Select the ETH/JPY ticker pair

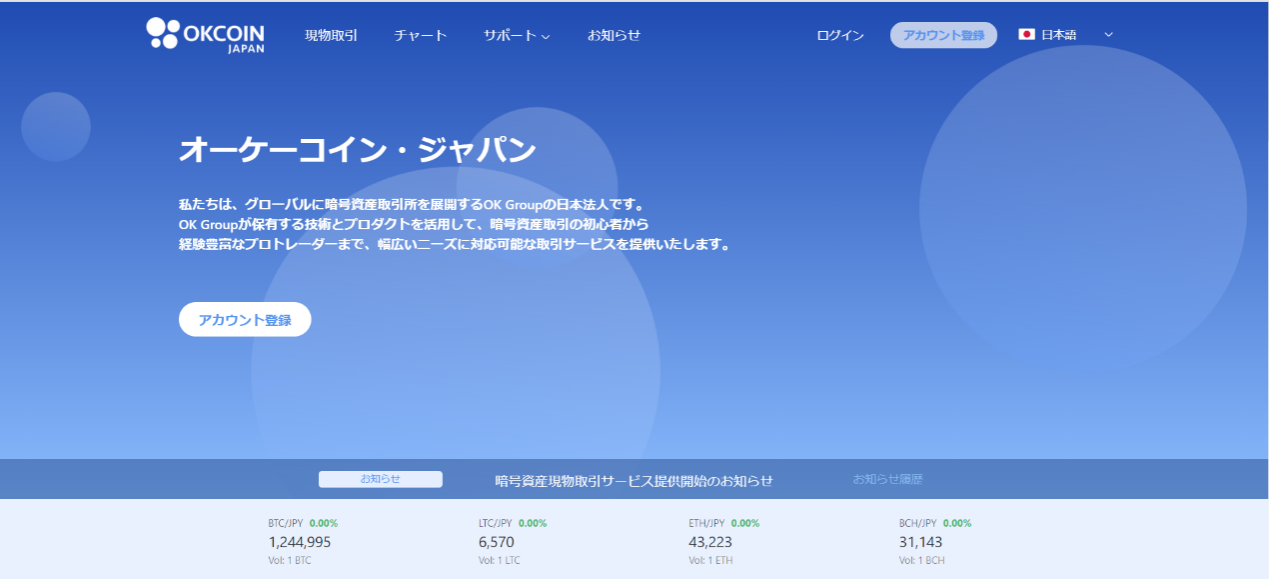[706, 523]
